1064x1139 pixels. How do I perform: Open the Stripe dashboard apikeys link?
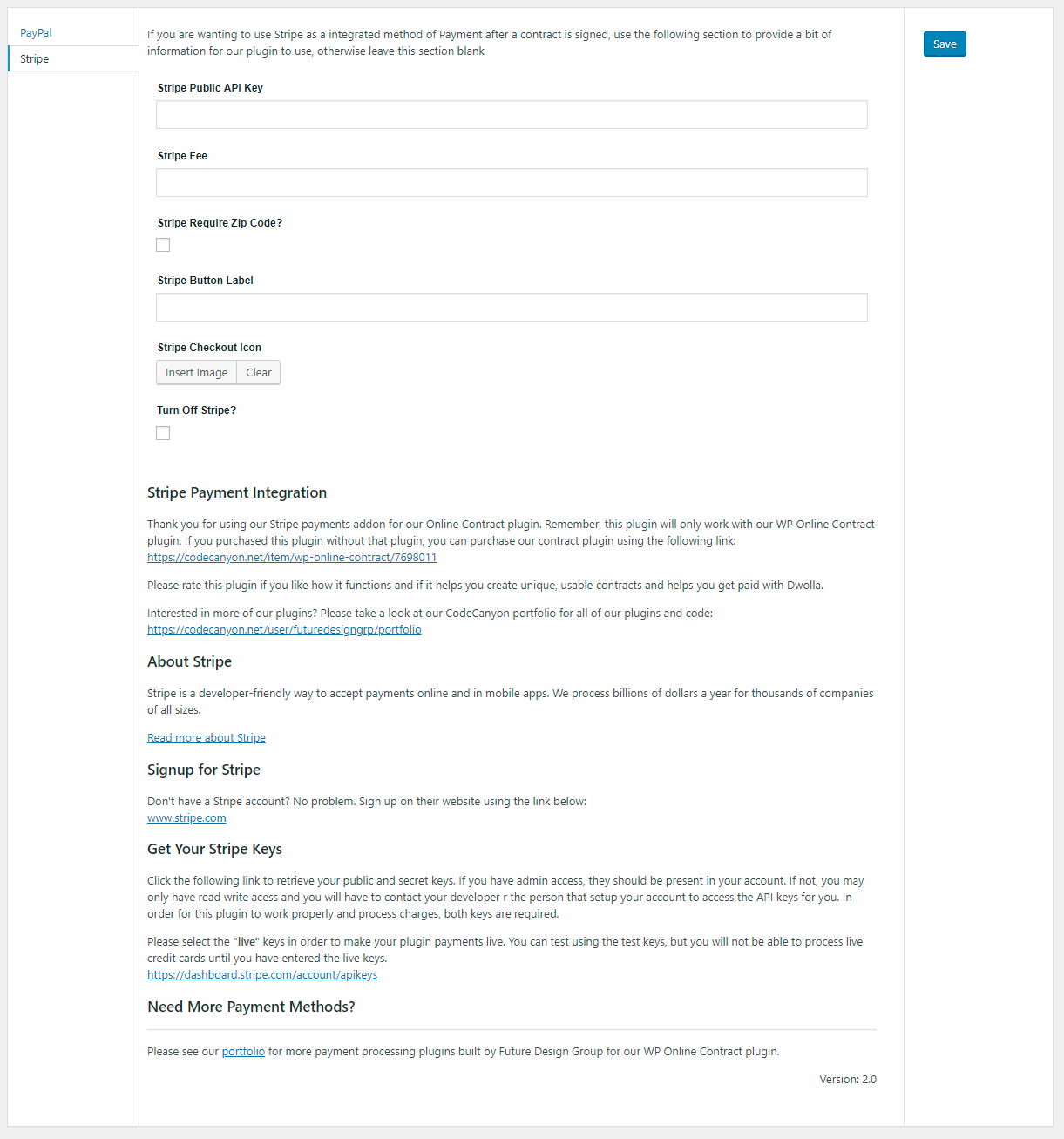pos(262,975)
